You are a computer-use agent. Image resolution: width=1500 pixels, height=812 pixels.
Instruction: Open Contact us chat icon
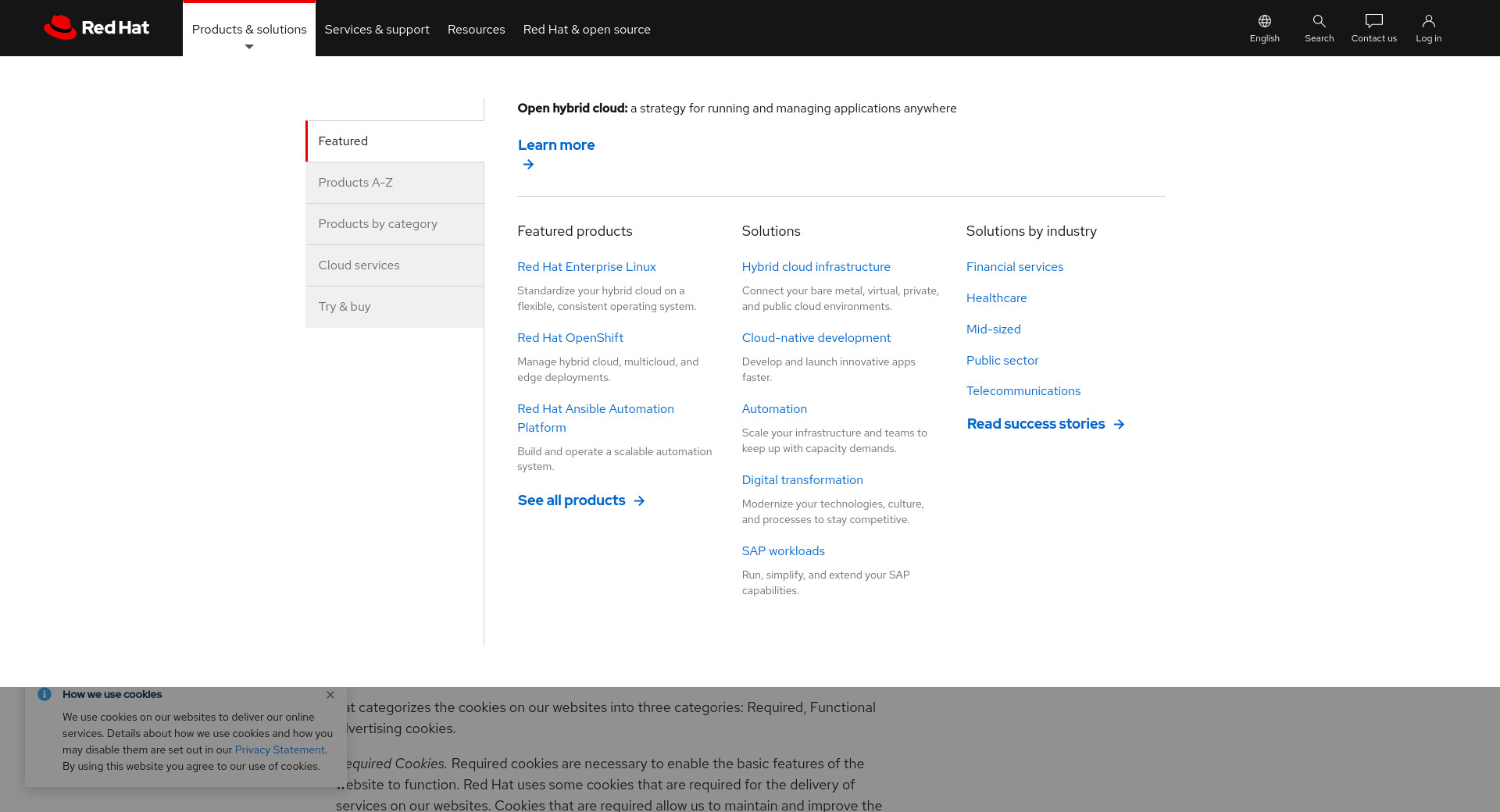point(1373,22)
